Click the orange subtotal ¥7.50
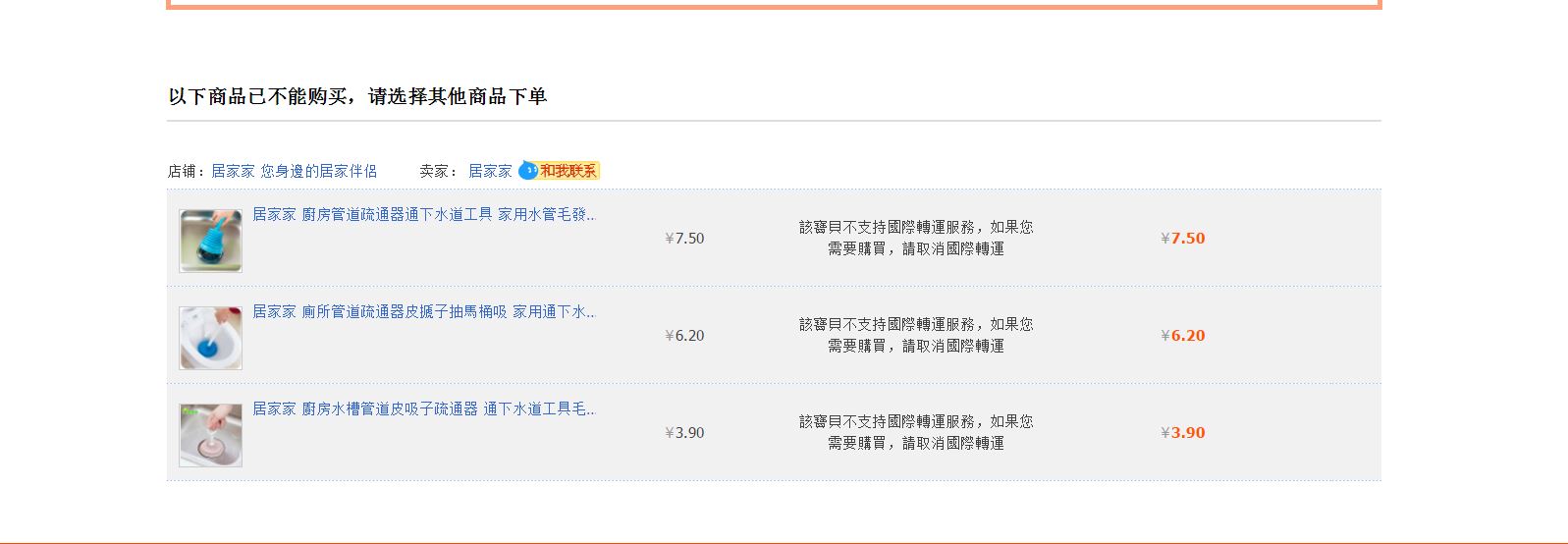The height and width of the screenshot is (544, 1568). (1182, 239)
